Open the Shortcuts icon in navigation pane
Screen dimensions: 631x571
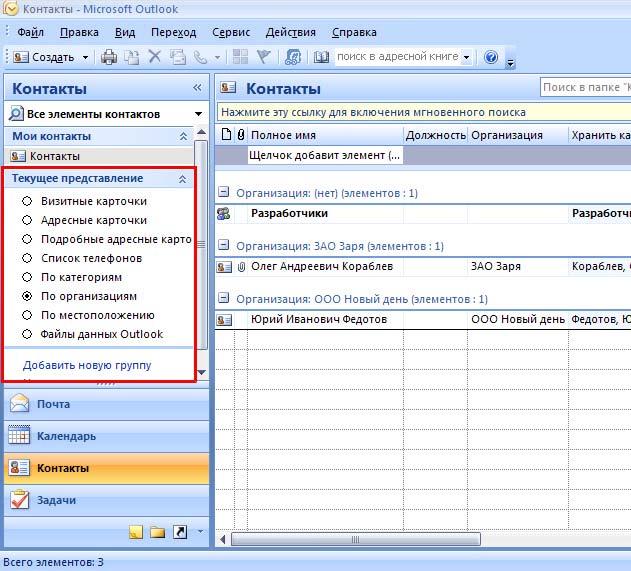click(180, 532)
